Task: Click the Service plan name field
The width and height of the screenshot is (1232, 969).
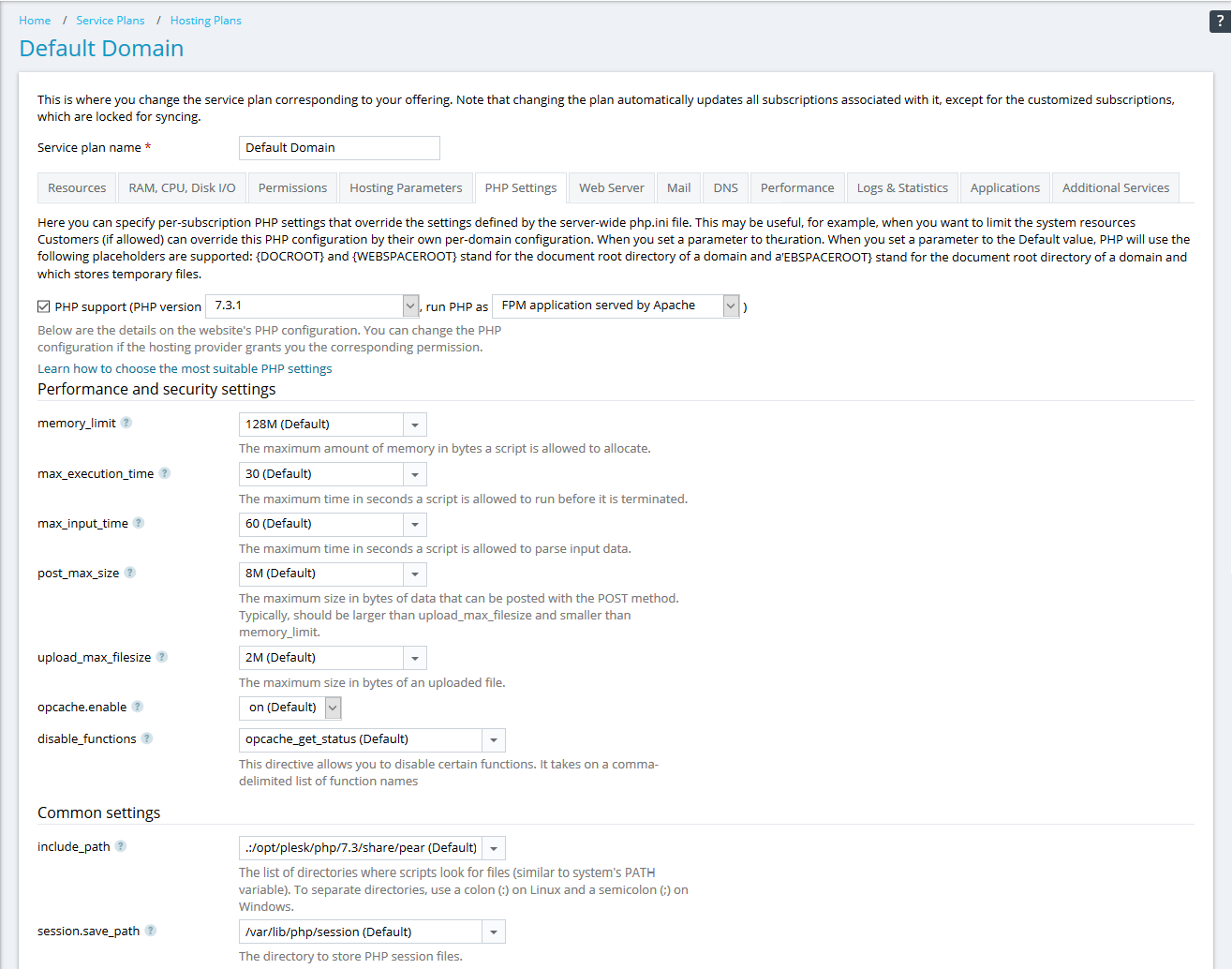Action: 339,148
